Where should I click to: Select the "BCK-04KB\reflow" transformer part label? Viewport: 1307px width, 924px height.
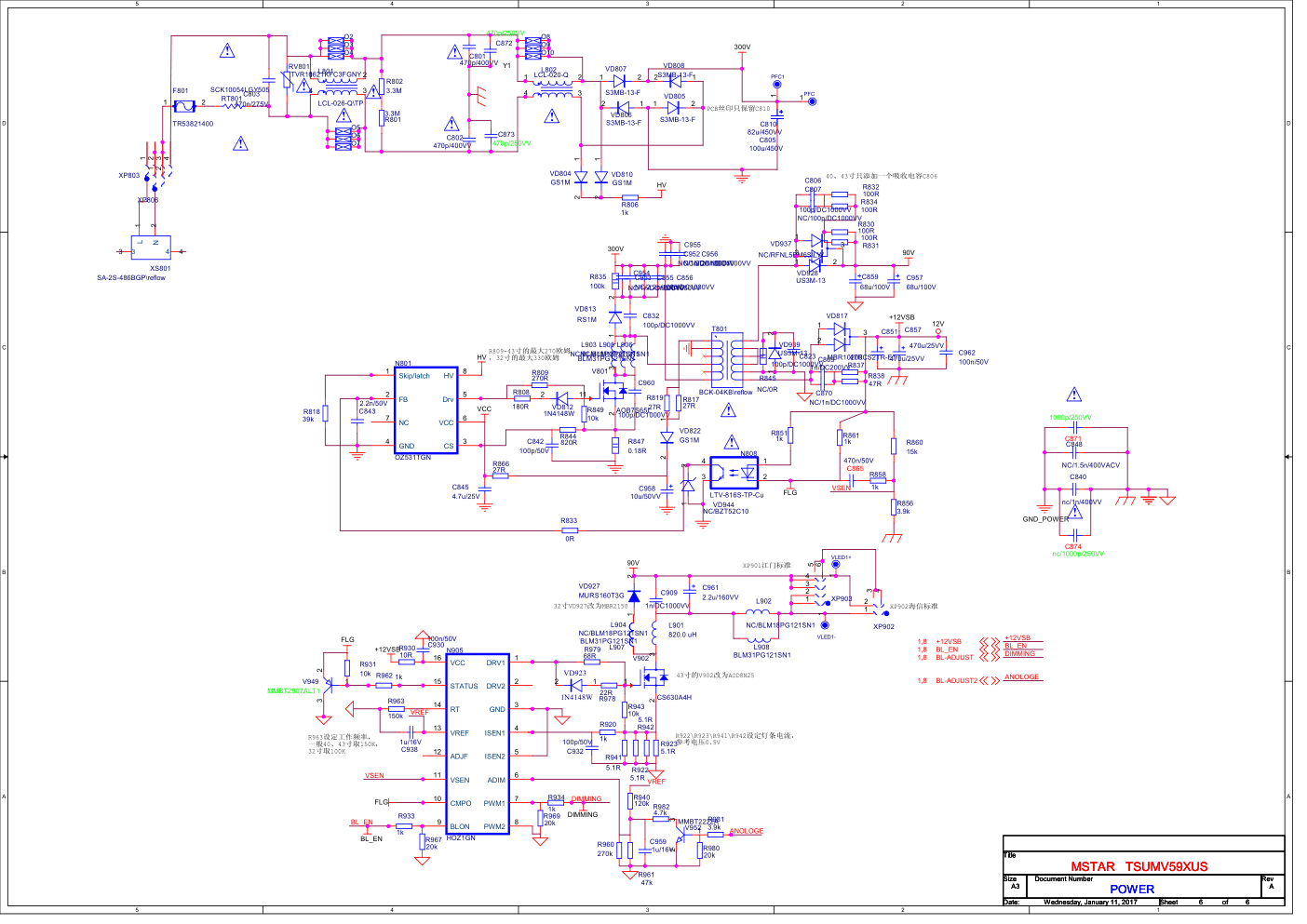coord(726,392)
